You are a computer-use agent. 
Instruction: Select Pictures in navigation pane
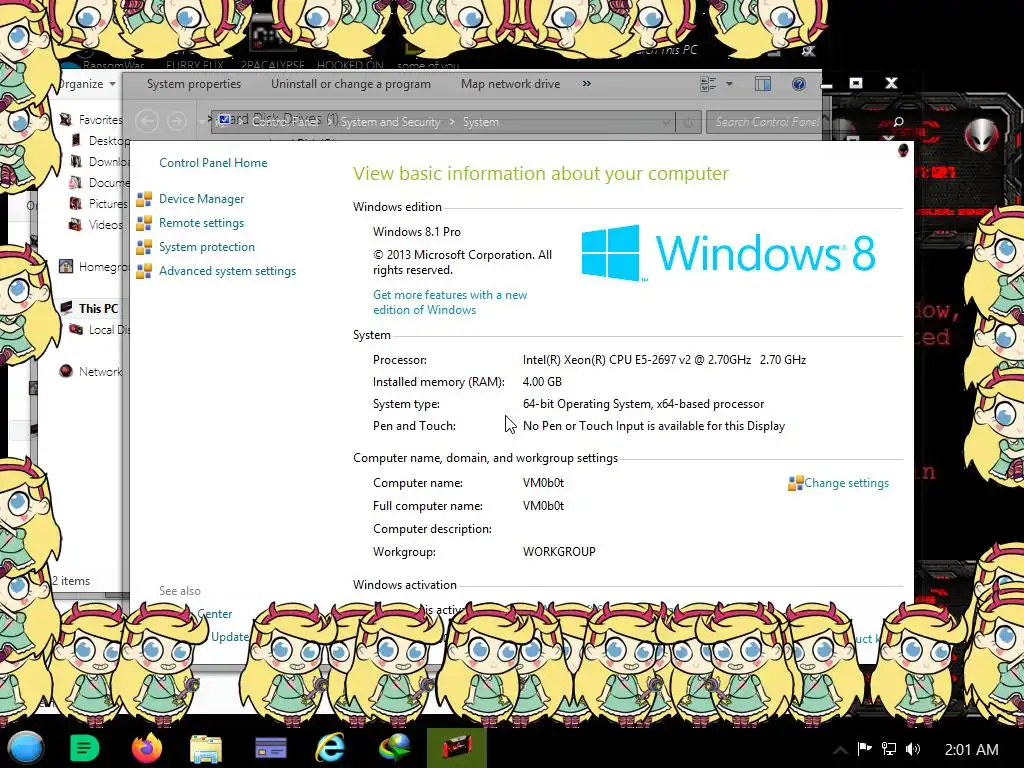tap(108, 204)
